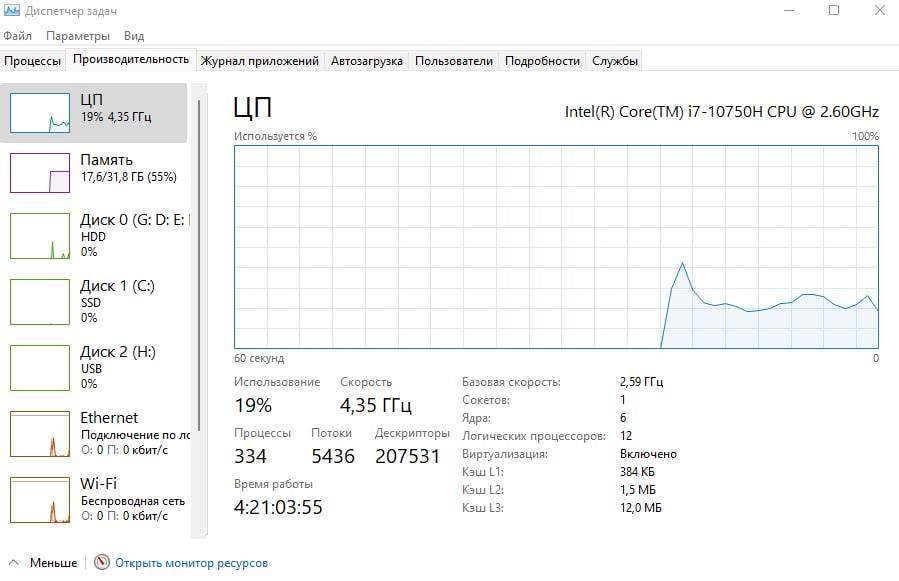The height and width of the screenshot is (581, 899).
Task: Select Диск 1 (C:) SSD graph icon
Action: (x=40, y=301)
